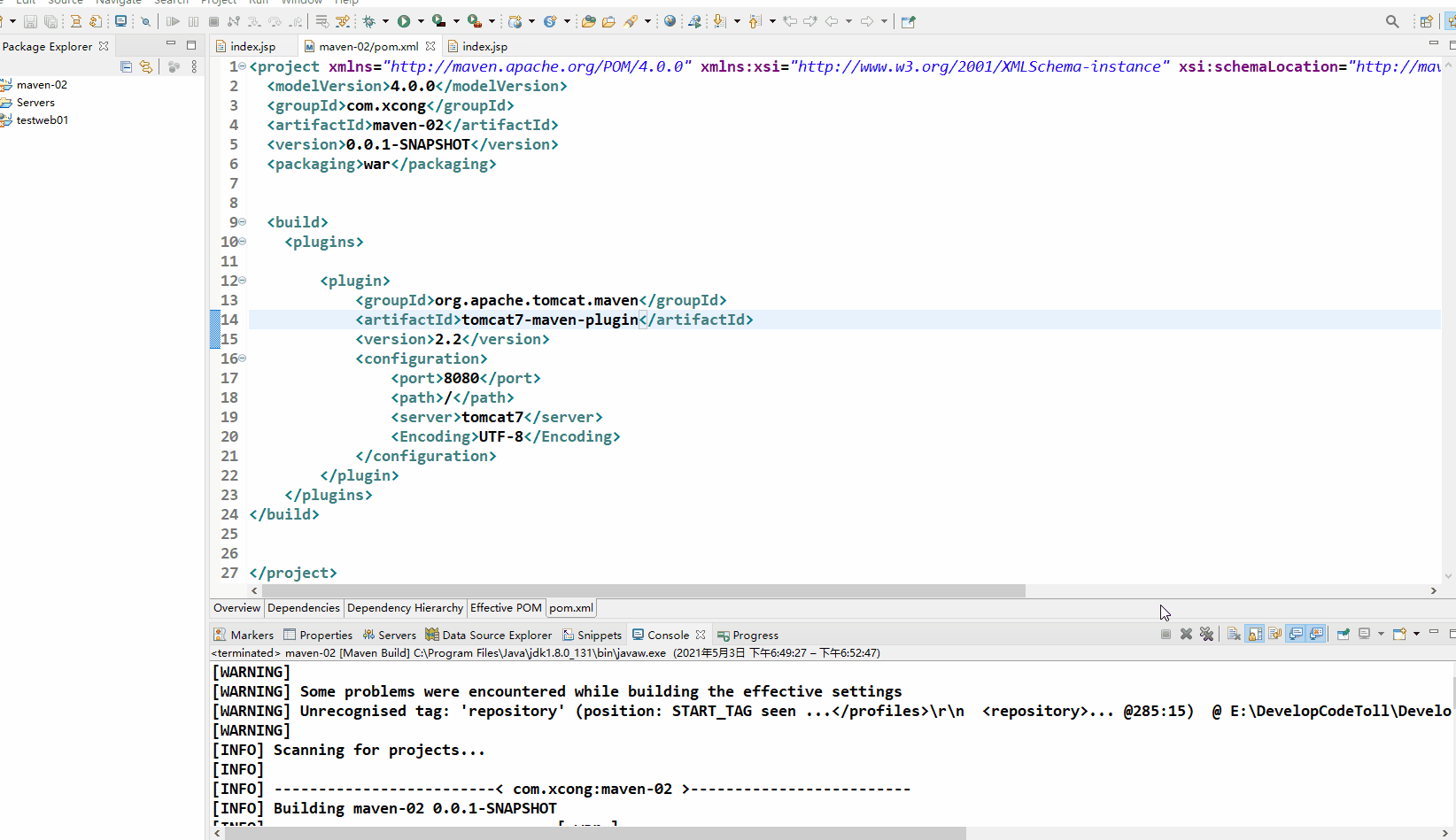Click the Run with Coverage icon
The height and width of the screenshot is (840, 1456).
[438, 21]
